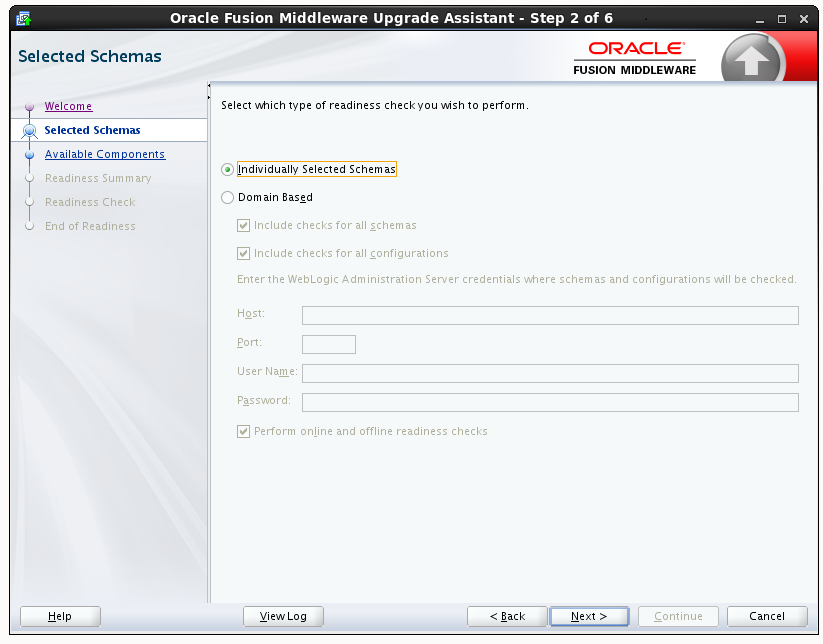Open the View Log button

point(283,616)
